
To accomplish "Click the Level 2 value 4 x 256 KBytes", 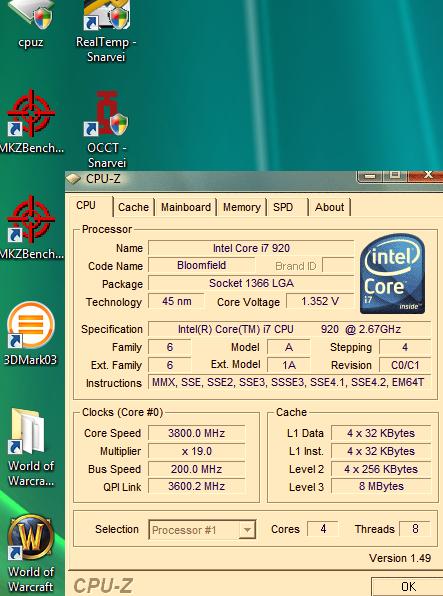I will coord(381,469).
